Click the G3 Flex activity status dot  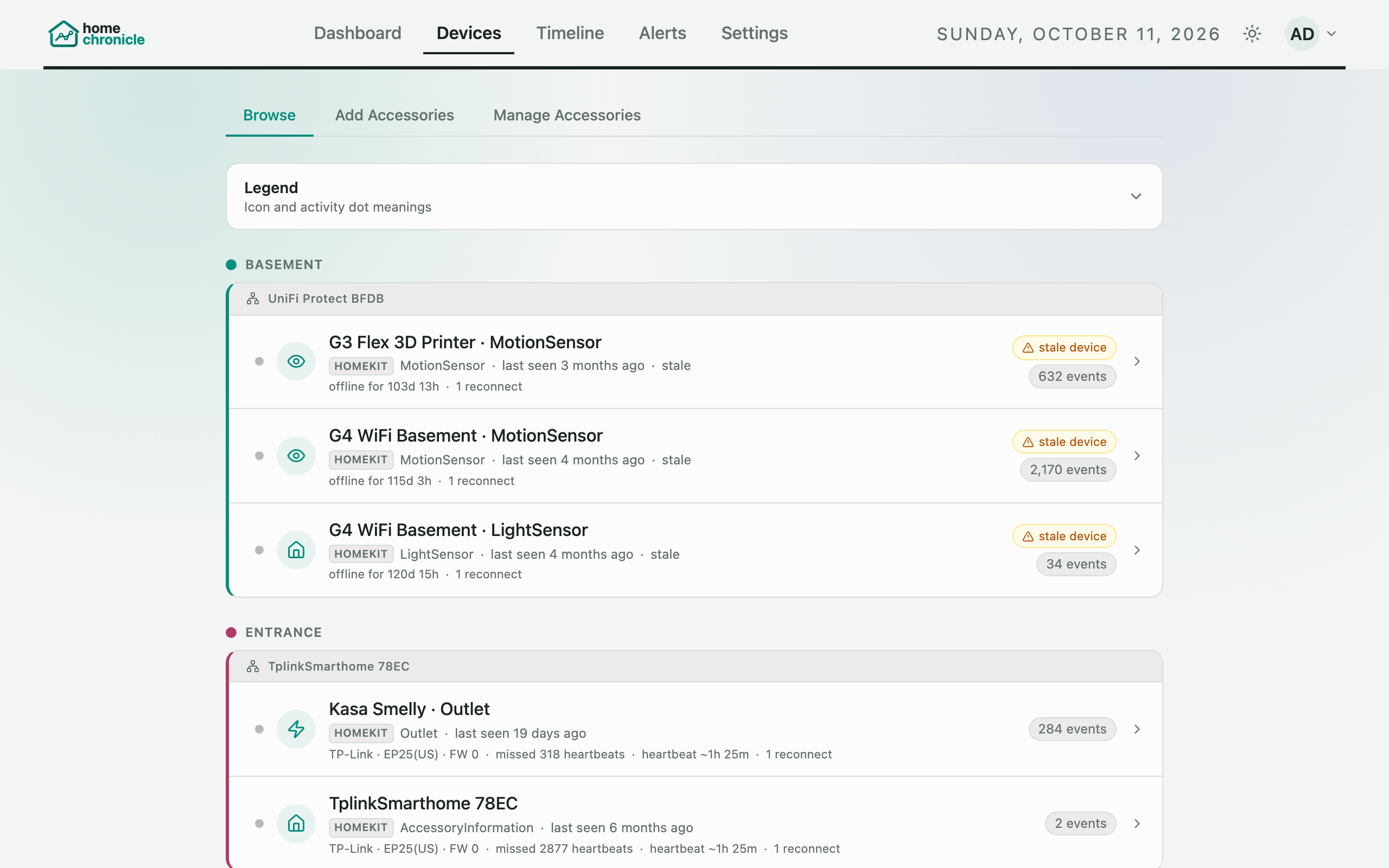pos(259,361)
